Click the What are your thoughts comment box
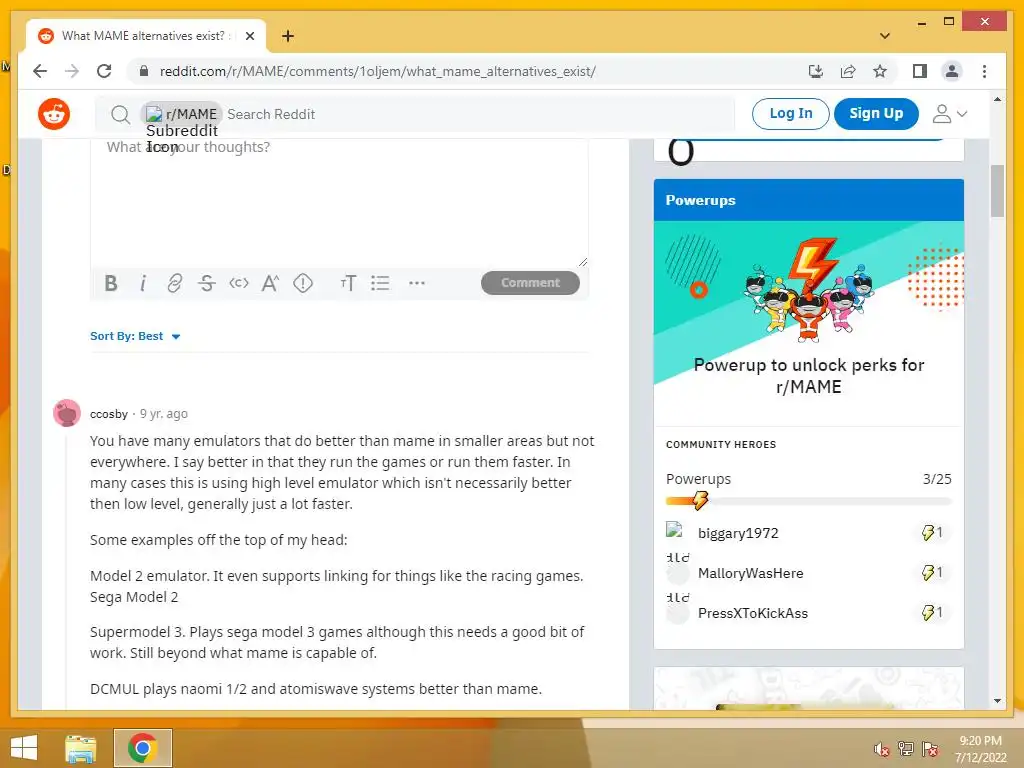 pos(339,202)
